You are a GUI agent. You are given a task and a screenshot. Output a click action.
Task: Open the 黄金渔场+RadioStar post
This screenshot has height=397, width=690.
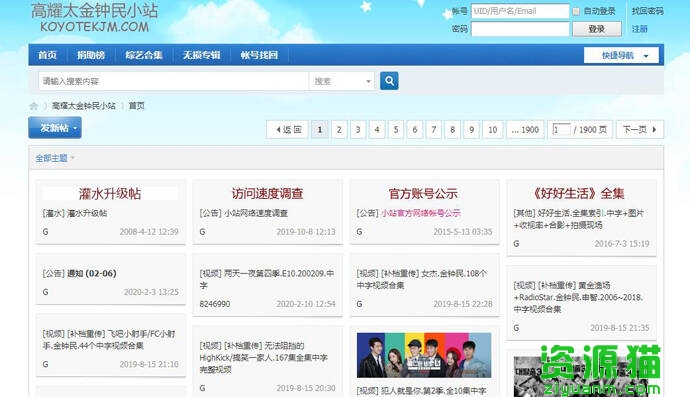click(578, 297)
